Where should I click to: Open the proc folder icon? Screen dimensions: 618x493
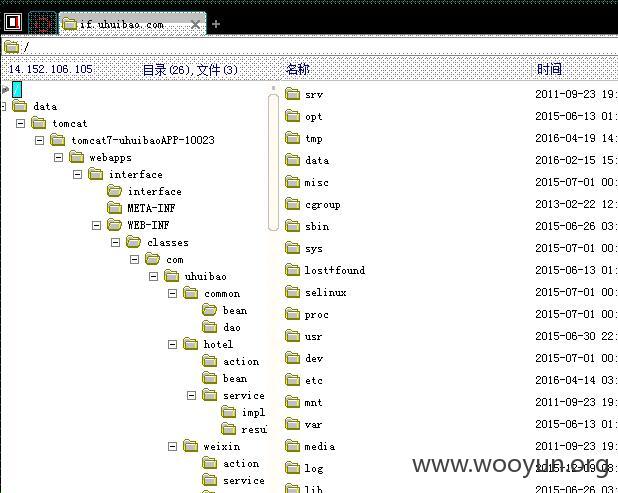click(x=292, y=314)
